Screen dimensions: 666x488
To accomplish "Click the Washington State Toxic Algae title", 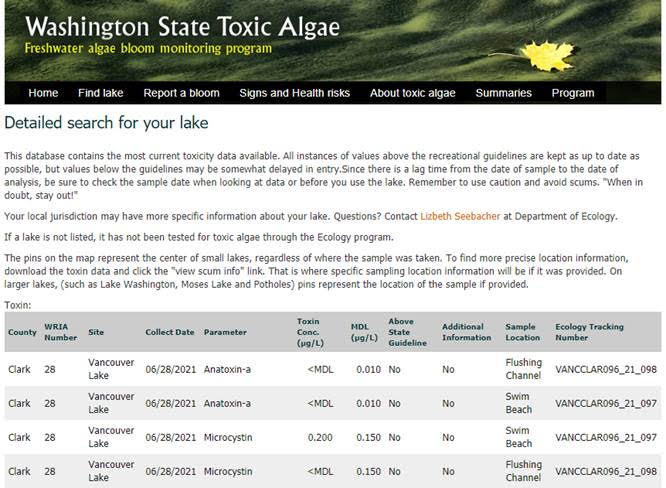I will click(182, 27).
